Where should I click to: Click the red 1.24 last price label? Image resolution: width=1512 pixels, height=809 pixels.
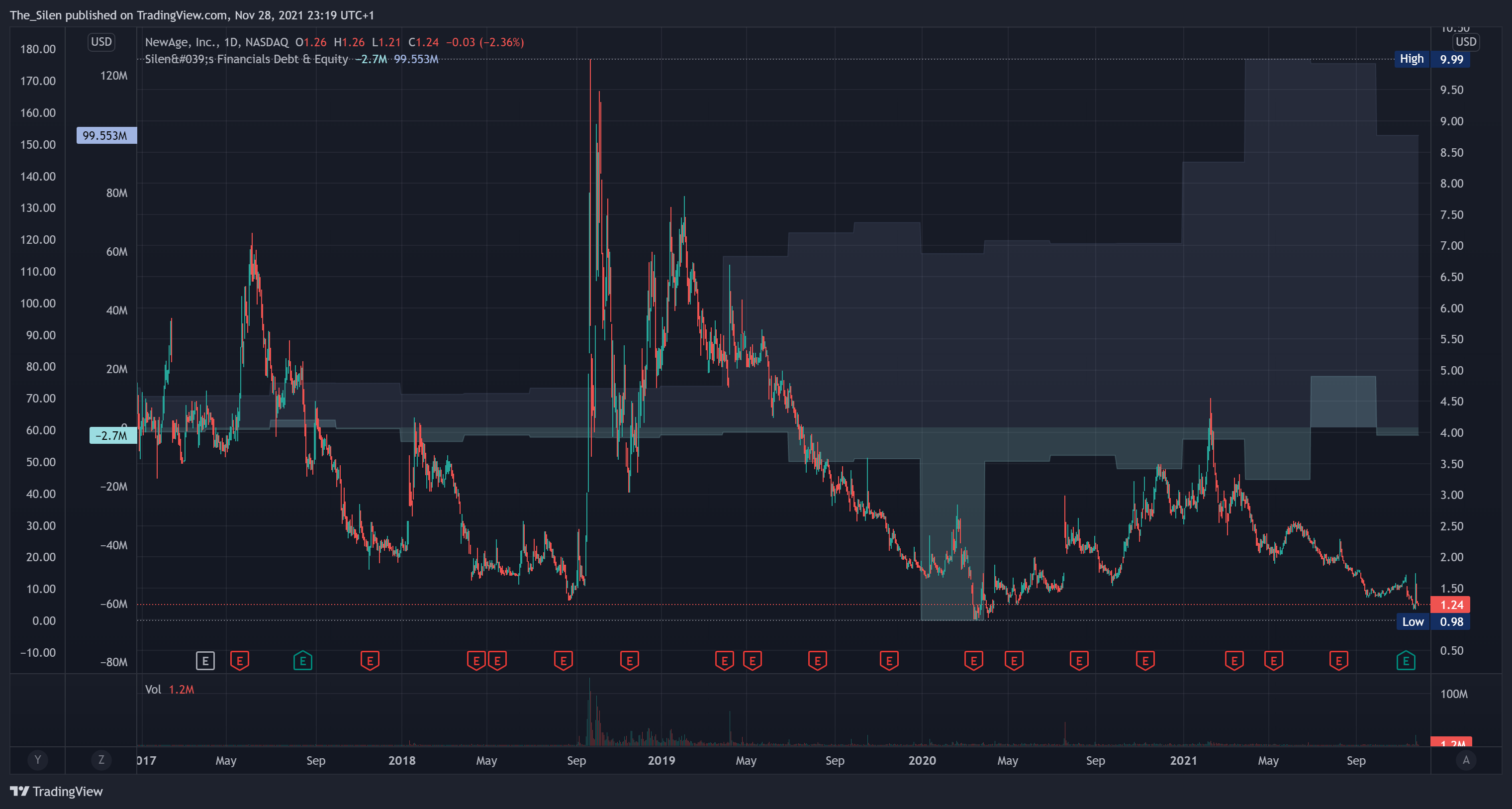[1450, 605]
